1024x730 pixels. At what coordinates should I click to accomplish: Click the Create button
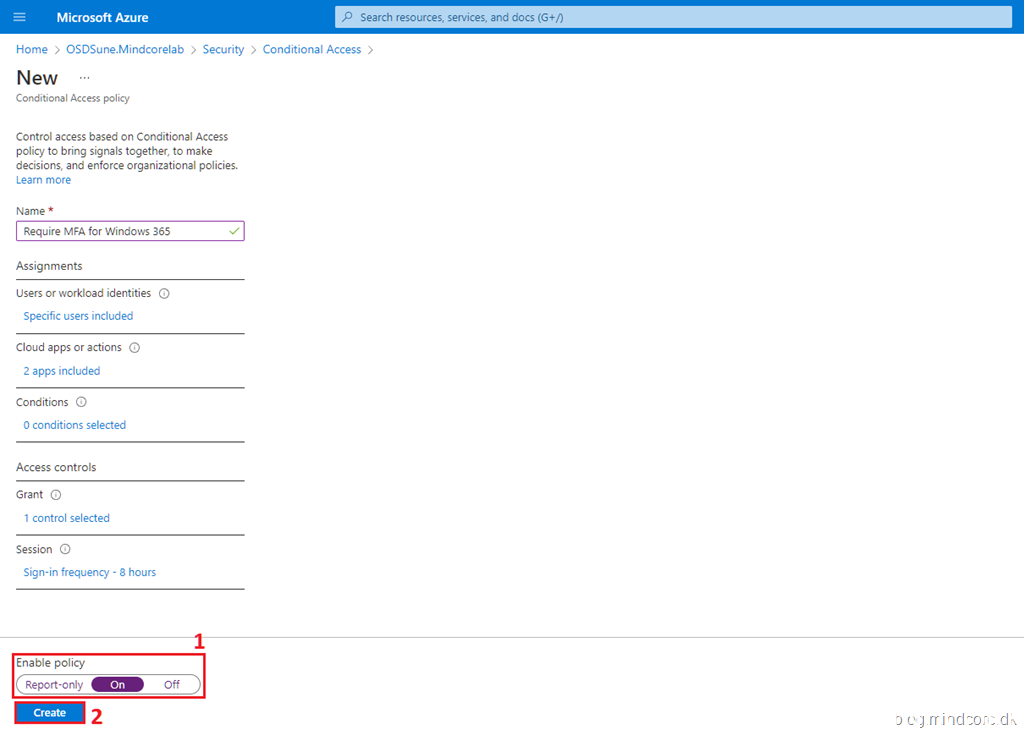point(50,713)
